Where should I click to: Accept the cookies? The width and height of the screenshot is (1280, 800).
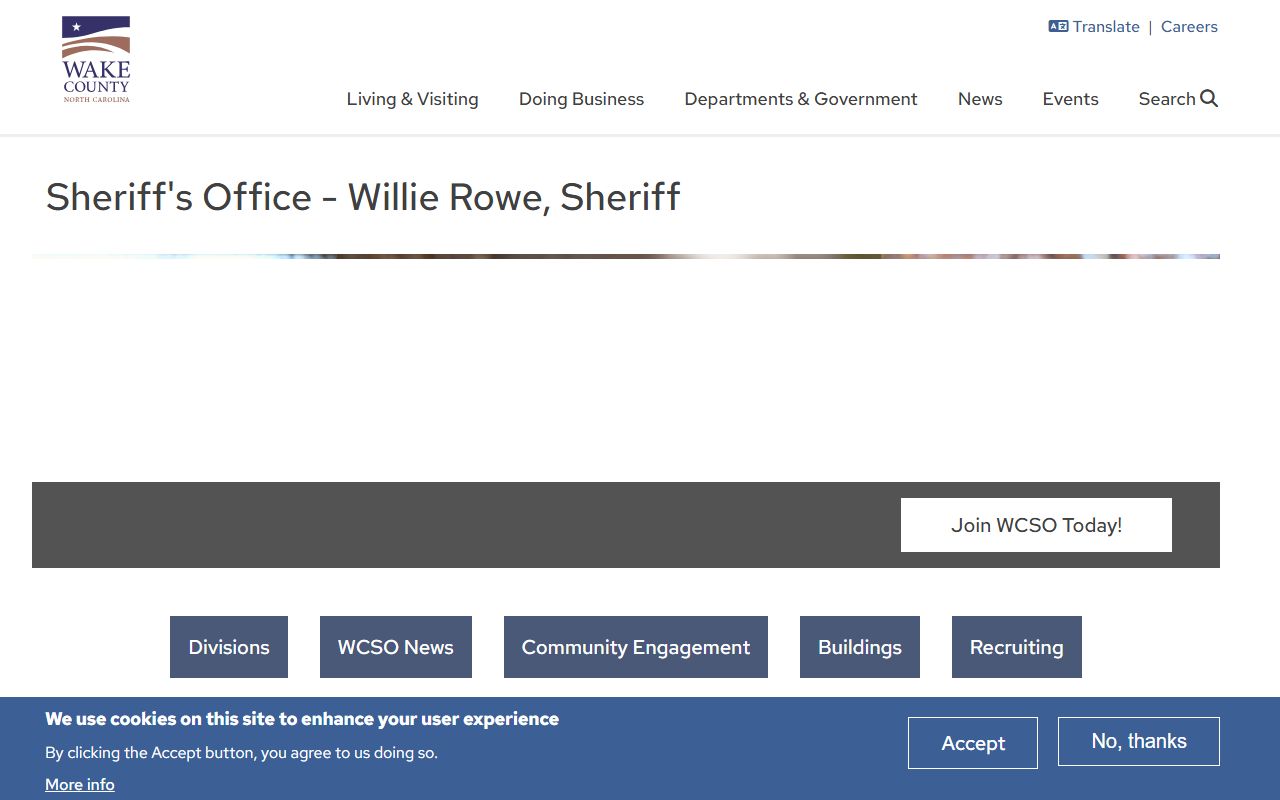973,743
